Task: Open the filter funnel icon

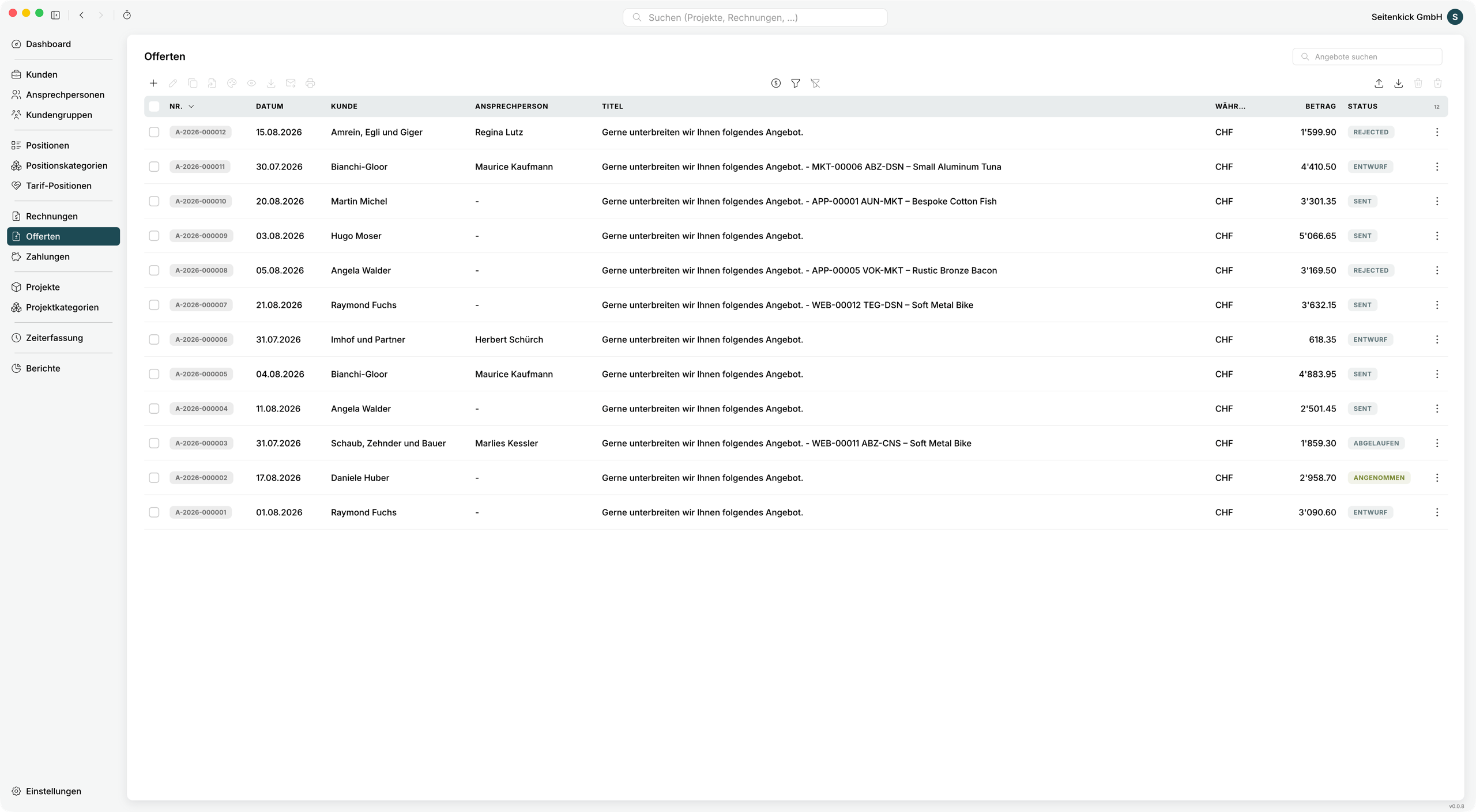Action: [x=796, y=83]
